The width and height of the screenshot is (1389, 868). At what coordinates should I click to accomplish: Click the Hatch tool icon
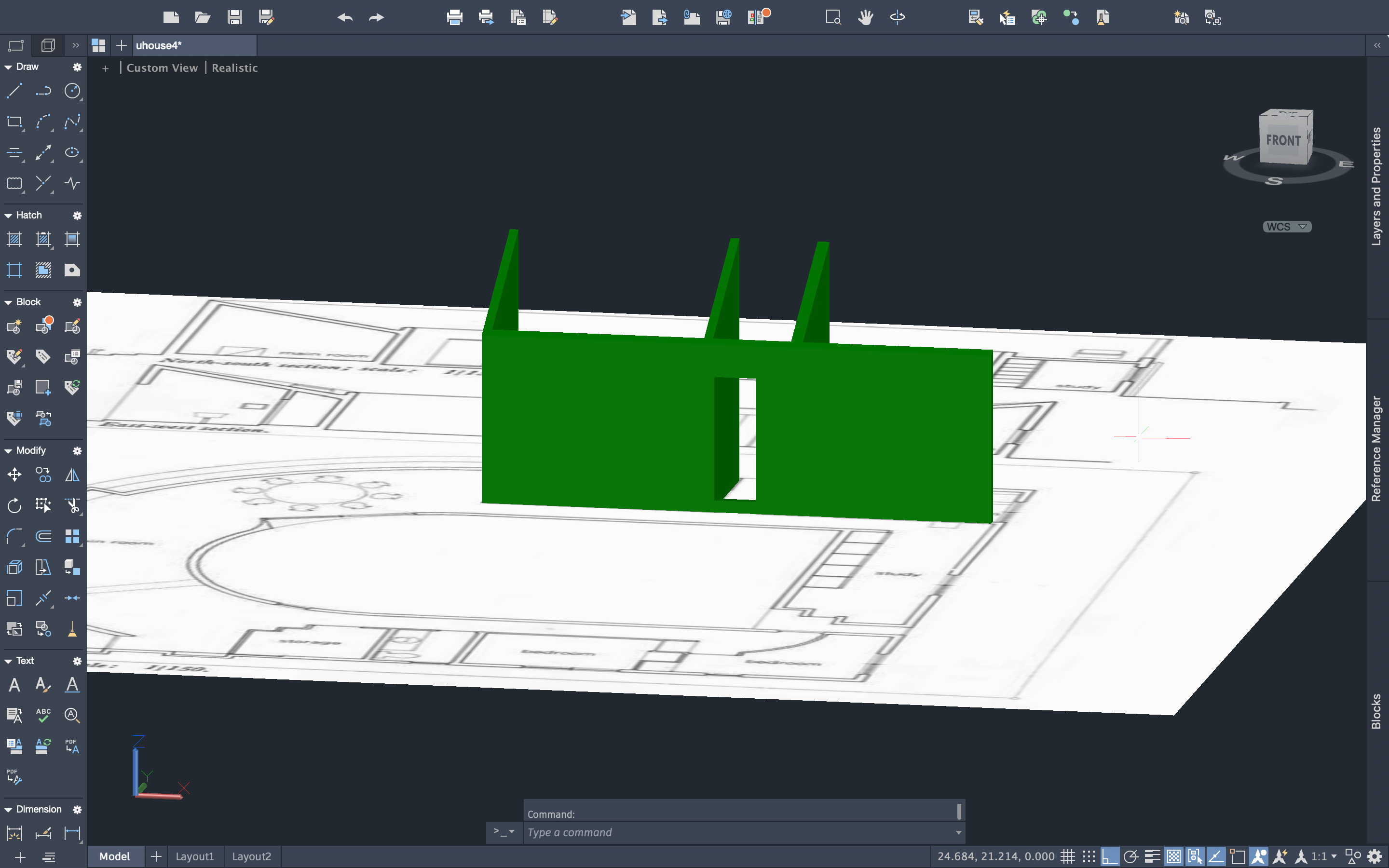click(14, 239)
